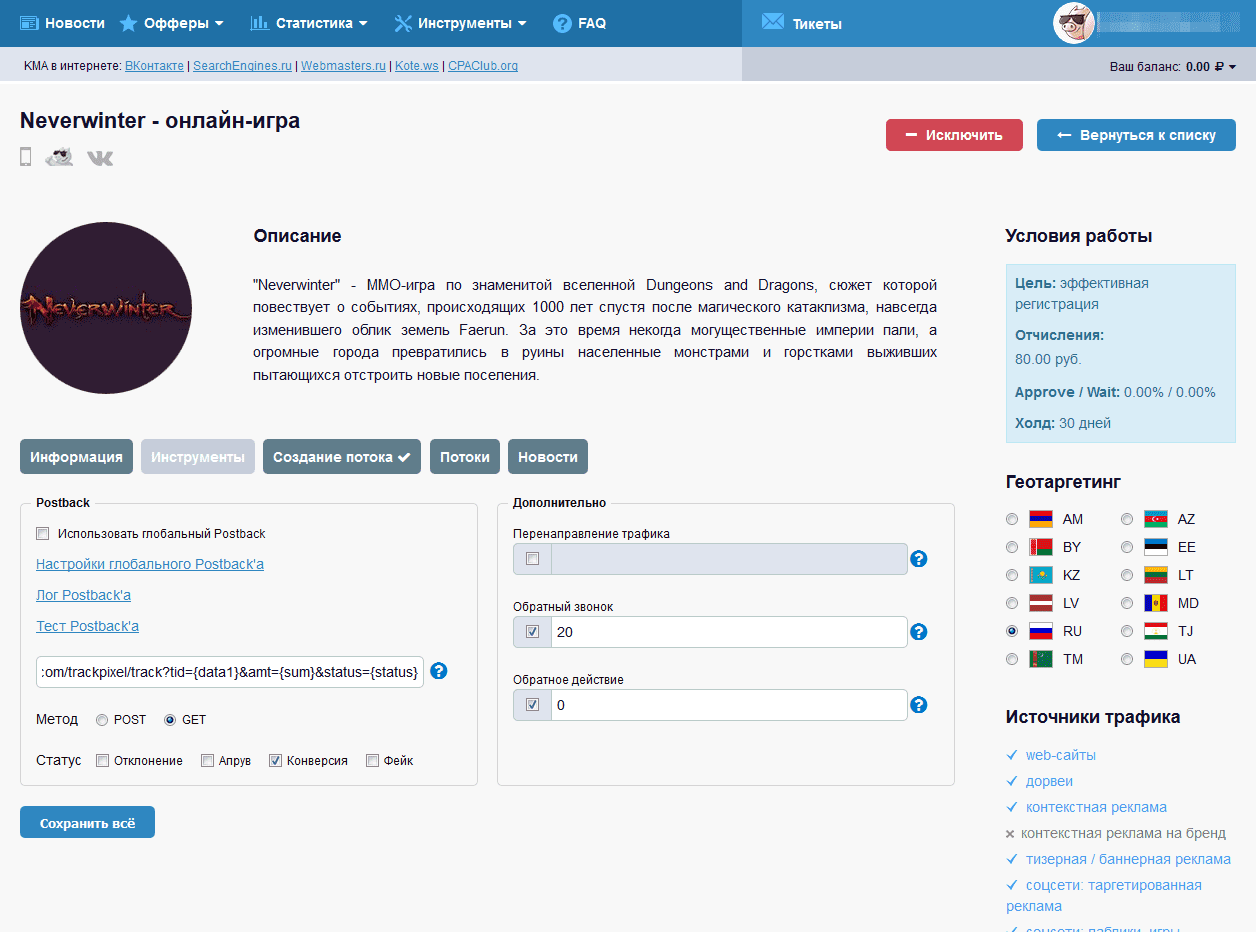1256x932 pixels.
Task: Open the Статистика dropdown menu
Action: (x=309, y=23)
